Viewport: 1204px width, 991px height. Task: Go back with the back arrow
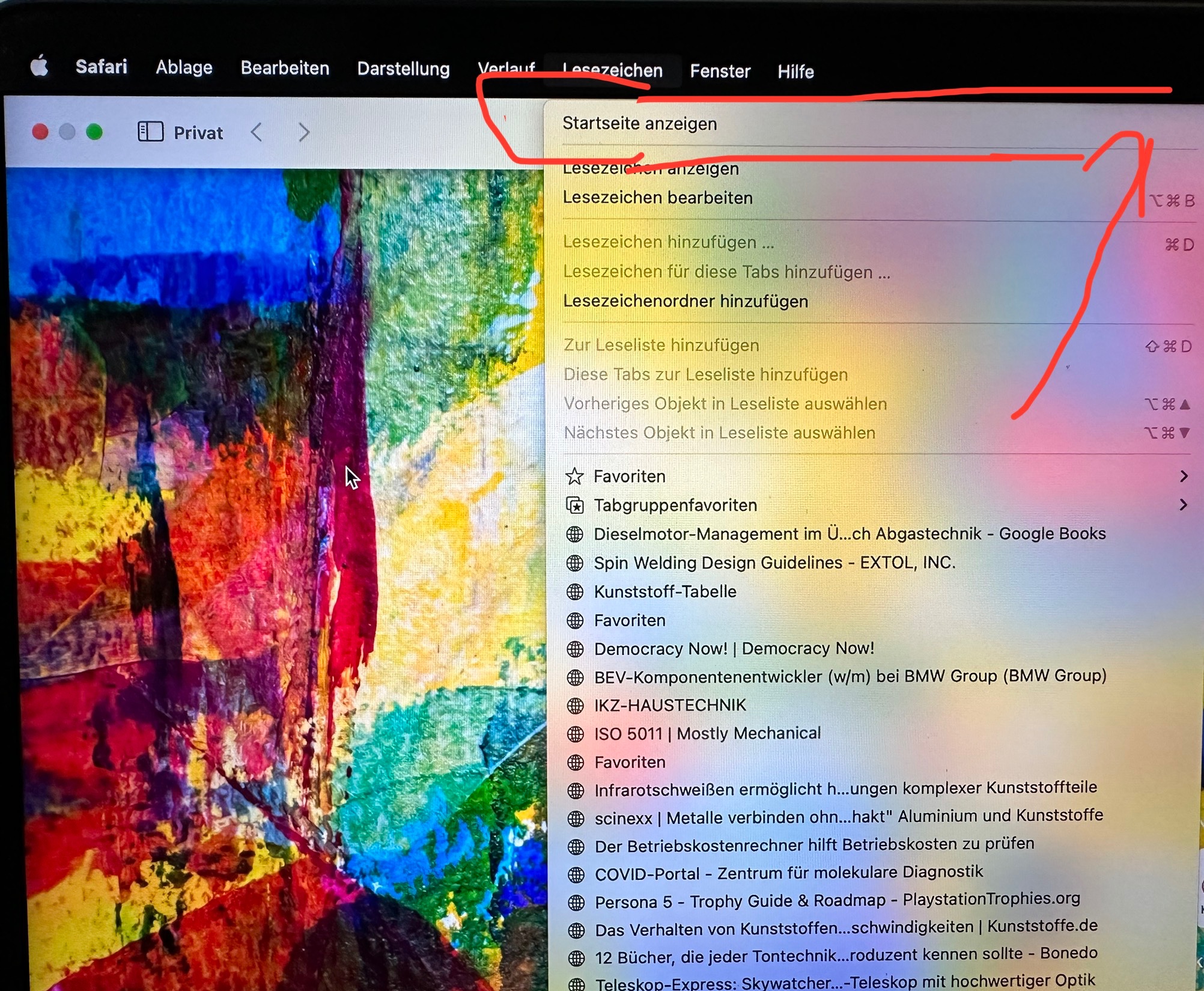pyautogui.click(x=257, y=132)
